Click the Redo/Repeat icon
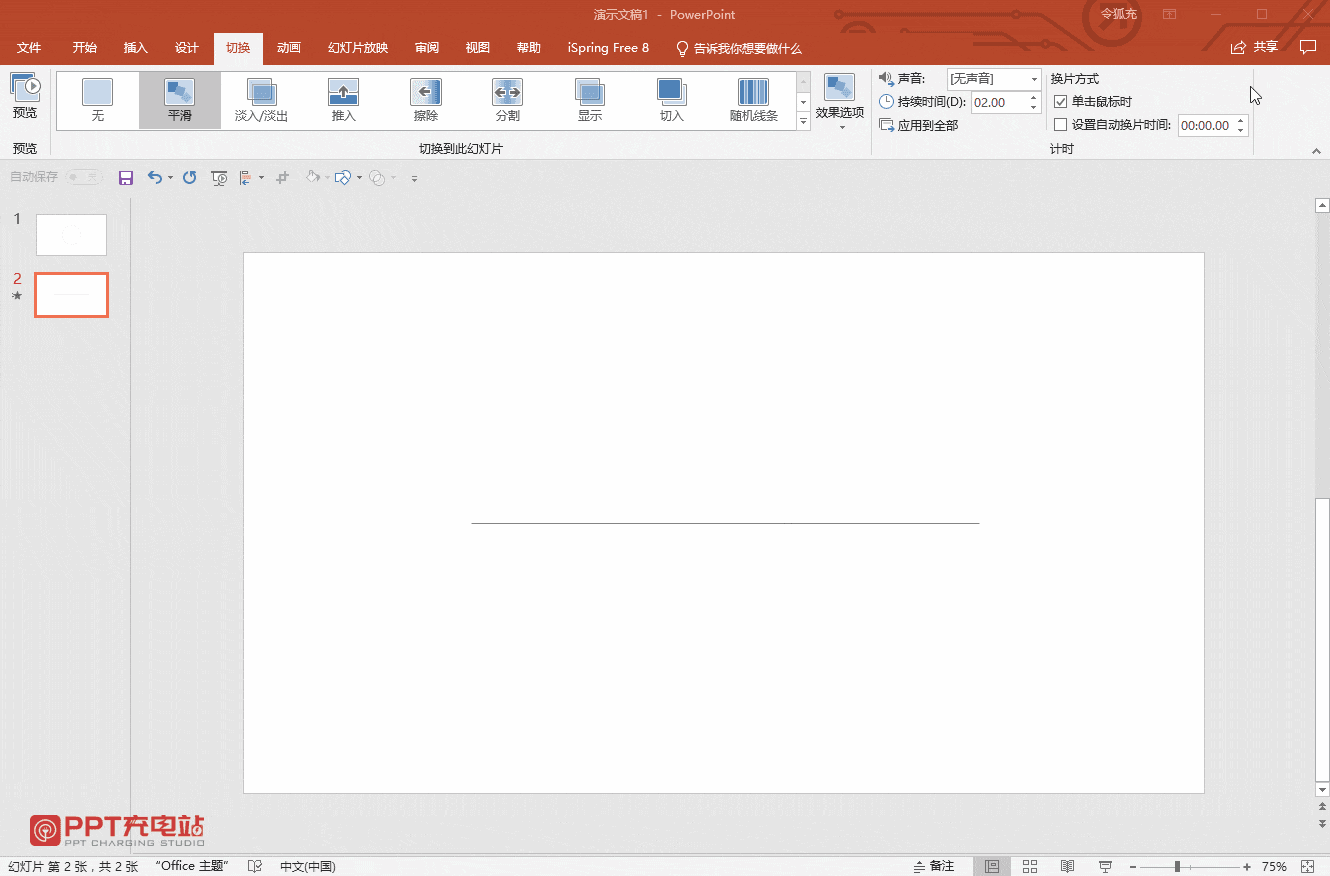Screen dimensions: 1330x876 [189, 177]
